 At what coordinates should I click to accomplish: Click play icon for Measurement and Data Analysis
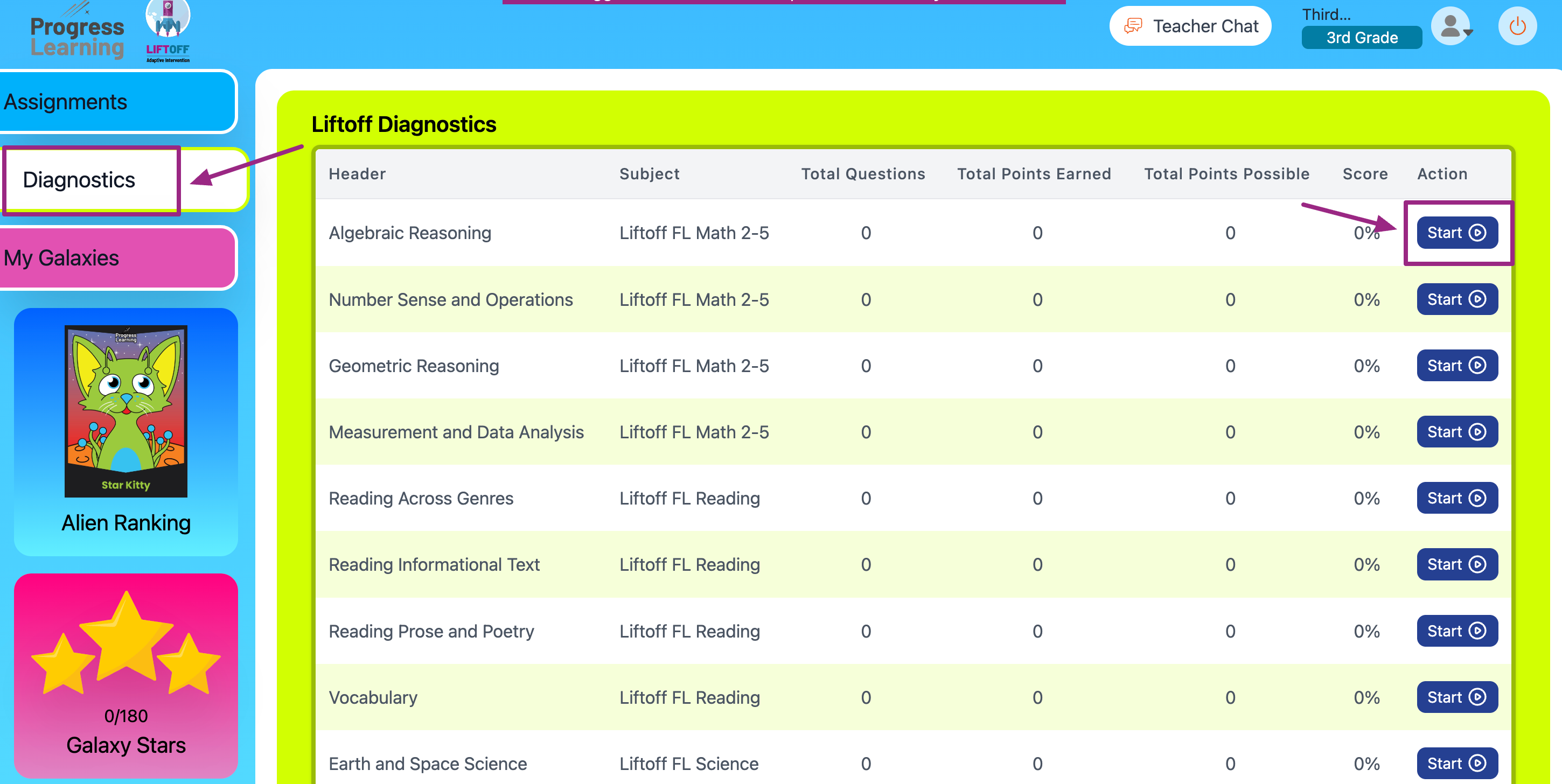pyautogui.click(x=1477, y=432)
